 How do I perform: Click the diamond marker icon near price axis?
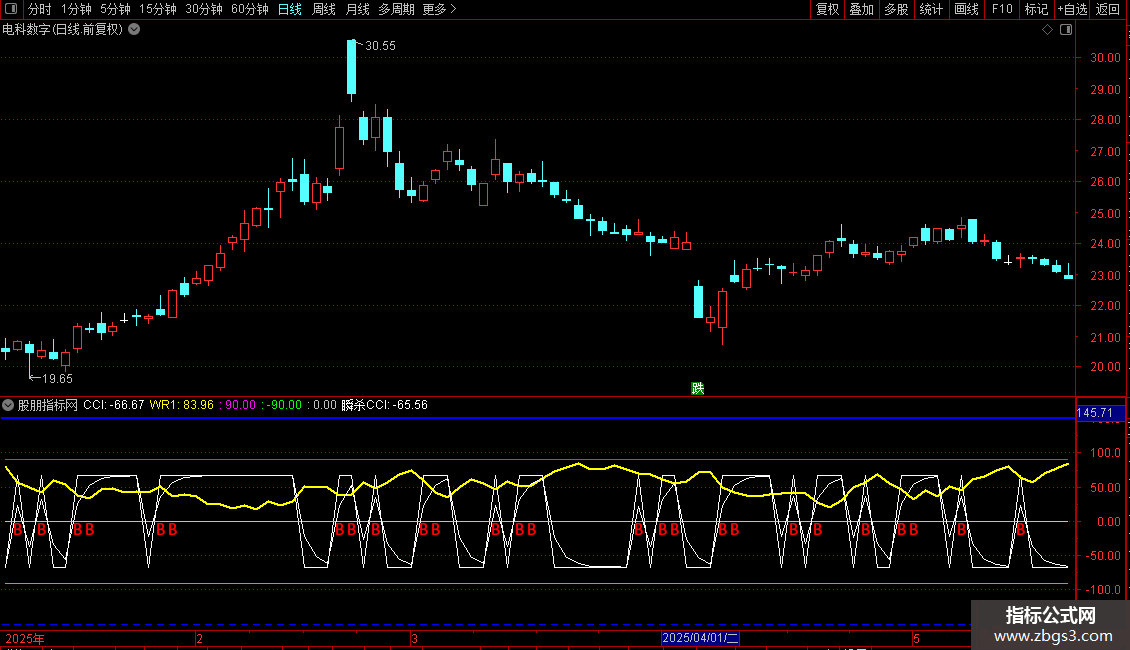1047,30
